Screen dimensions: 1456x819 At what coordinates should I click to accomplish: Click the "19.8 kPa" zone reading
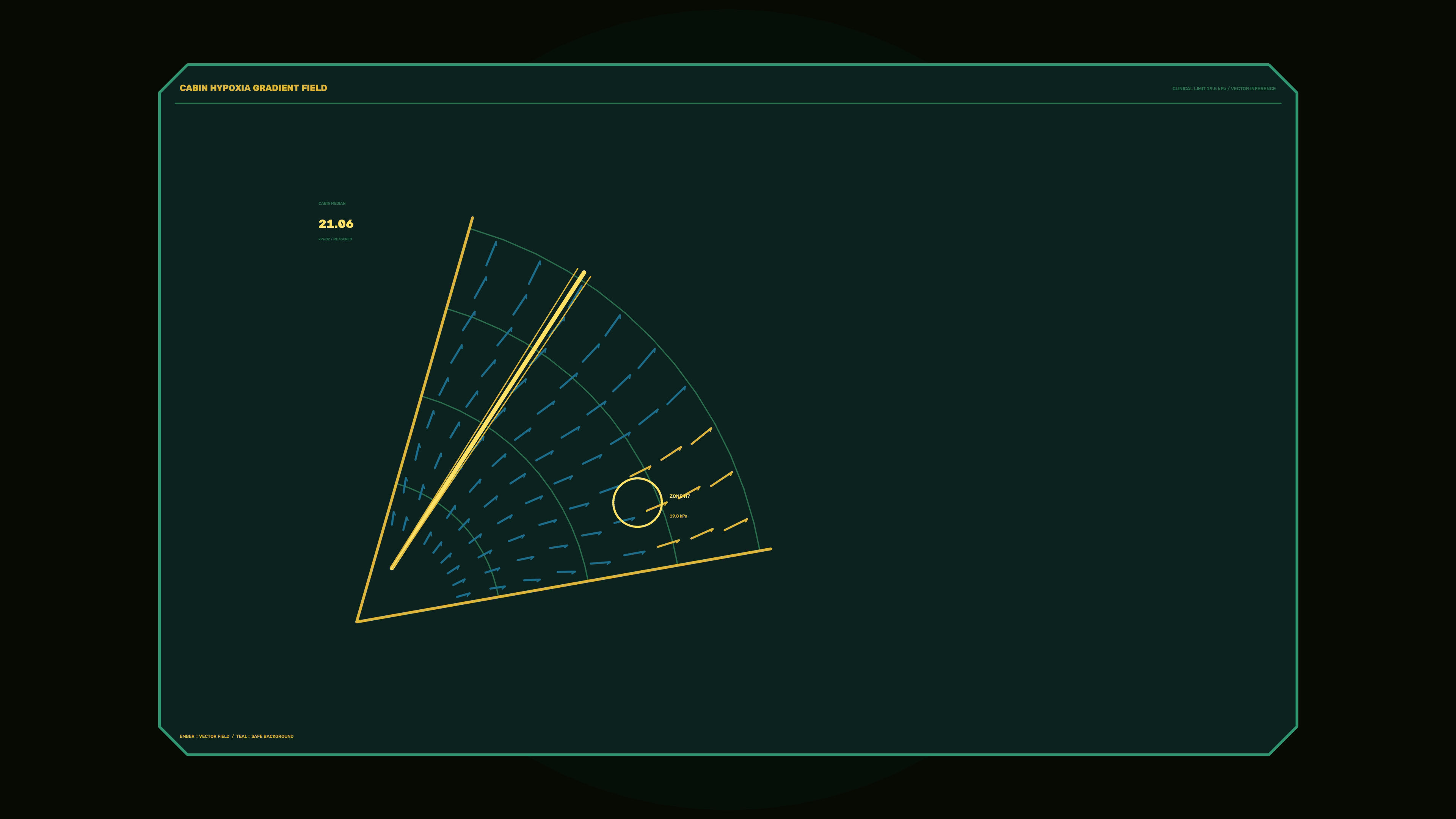tap(678, 516)
